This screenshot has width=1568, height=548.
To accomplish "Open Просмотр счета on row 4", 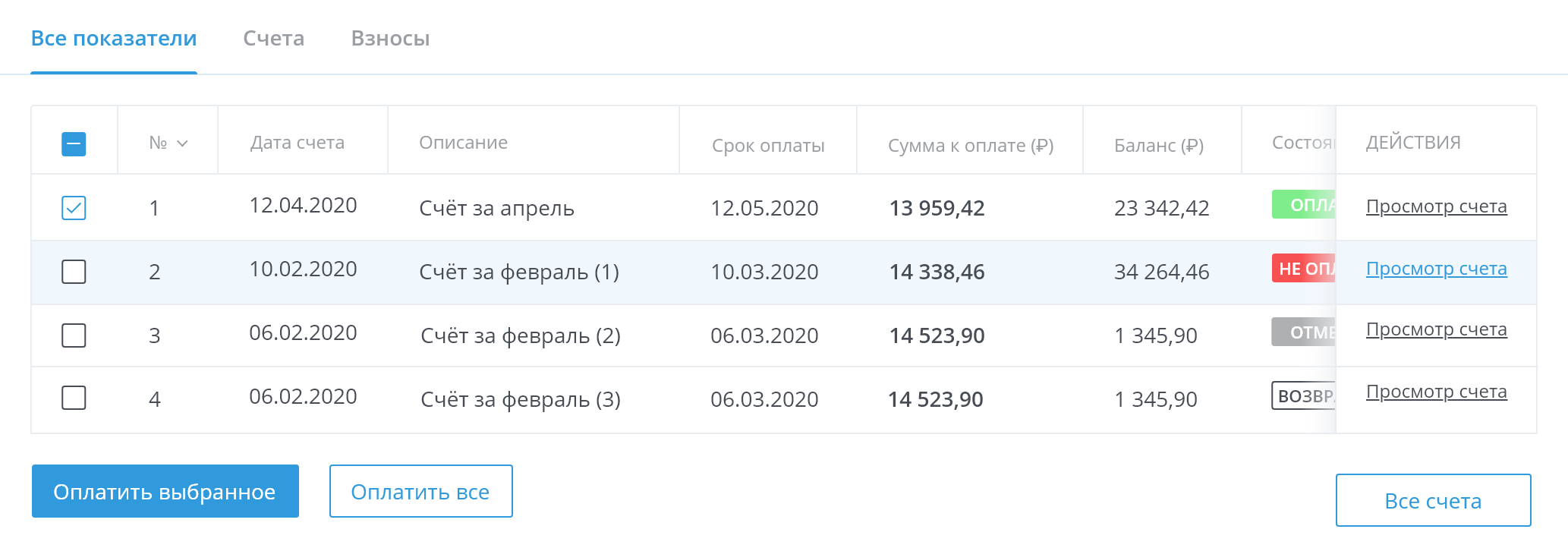I will click(x=1436, y=392).
